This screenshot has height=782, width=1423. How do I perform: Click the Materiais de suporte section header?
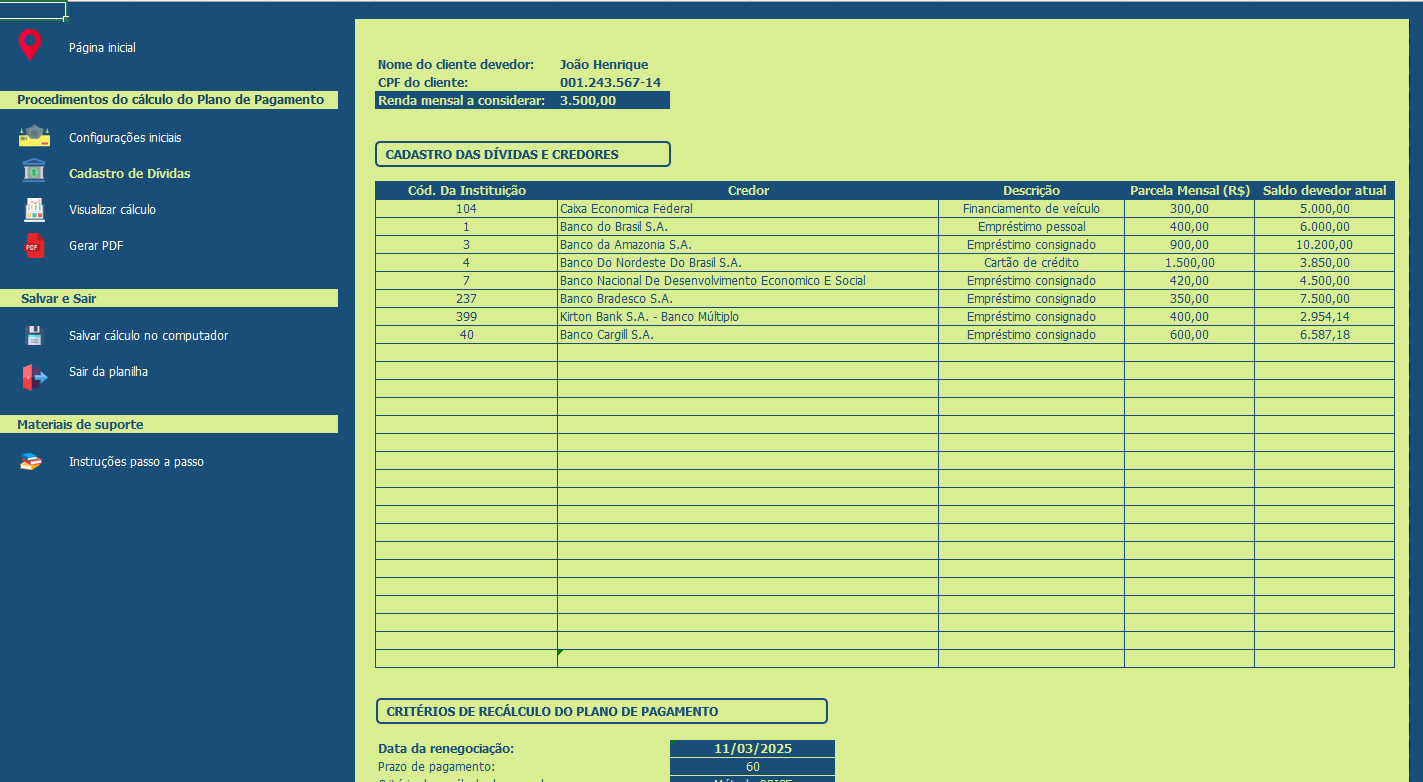point(169,424)
